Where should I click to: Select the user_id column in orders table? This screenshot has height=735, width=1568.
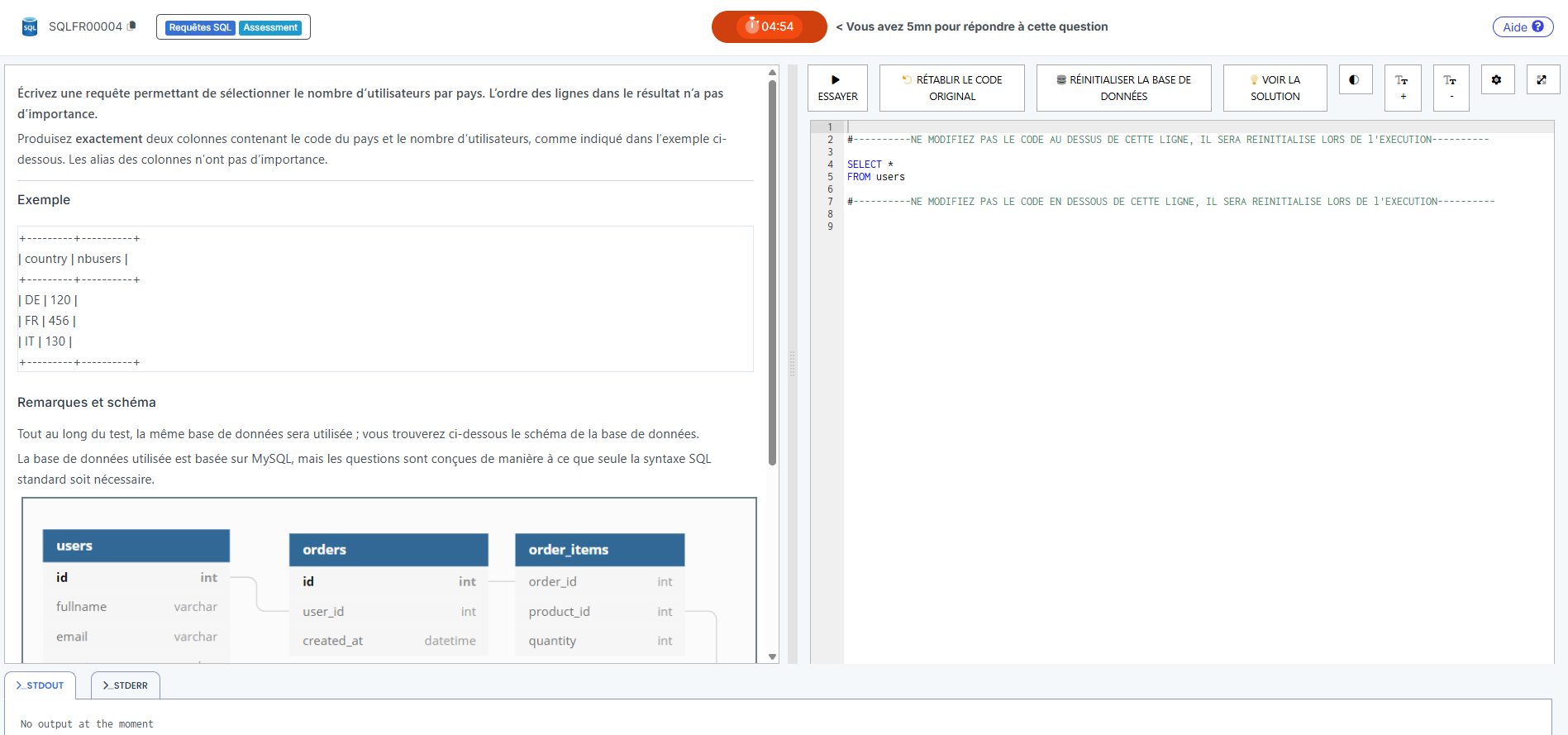point(388,612)
